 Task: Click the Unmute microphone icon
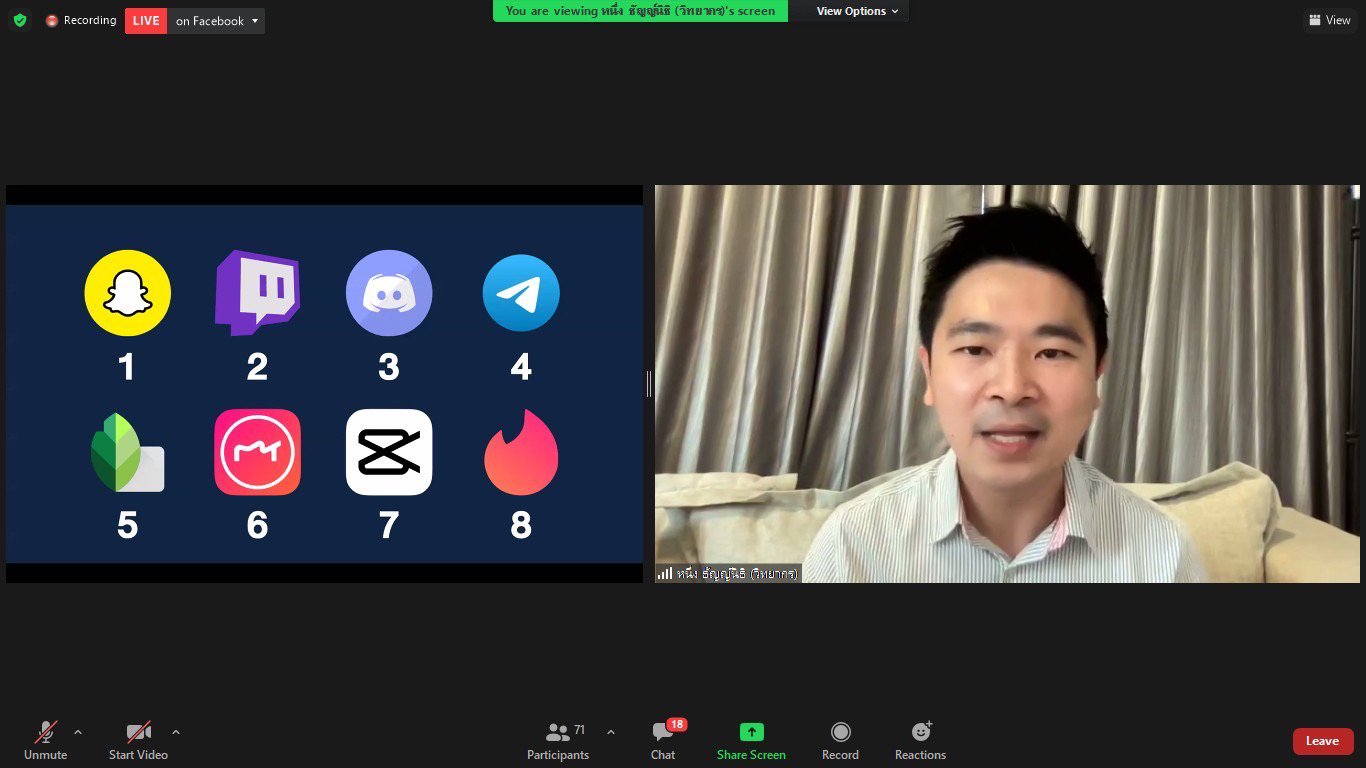click(x=45, y=731)
